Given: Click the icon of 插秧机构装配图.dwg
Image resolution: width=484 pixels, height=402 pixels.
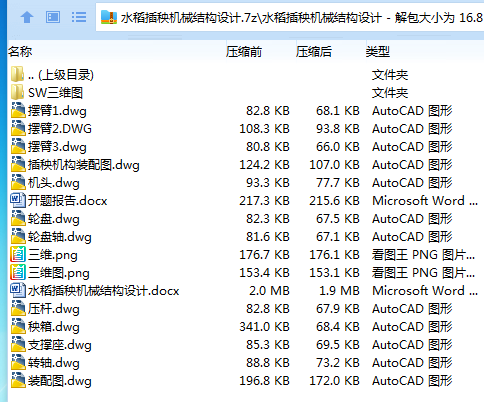Looking at the screenshot, I should point(18,164).
